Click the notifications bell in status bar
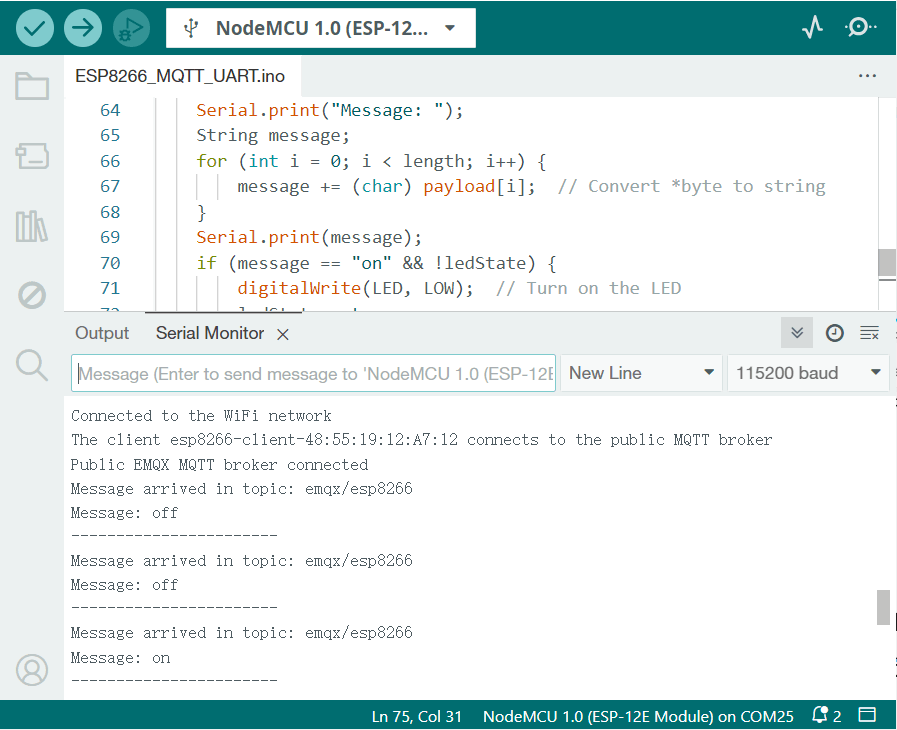Image resolution: width=897 pixels, height=730 pixels. pyautogui.click(x=821, y=715)
